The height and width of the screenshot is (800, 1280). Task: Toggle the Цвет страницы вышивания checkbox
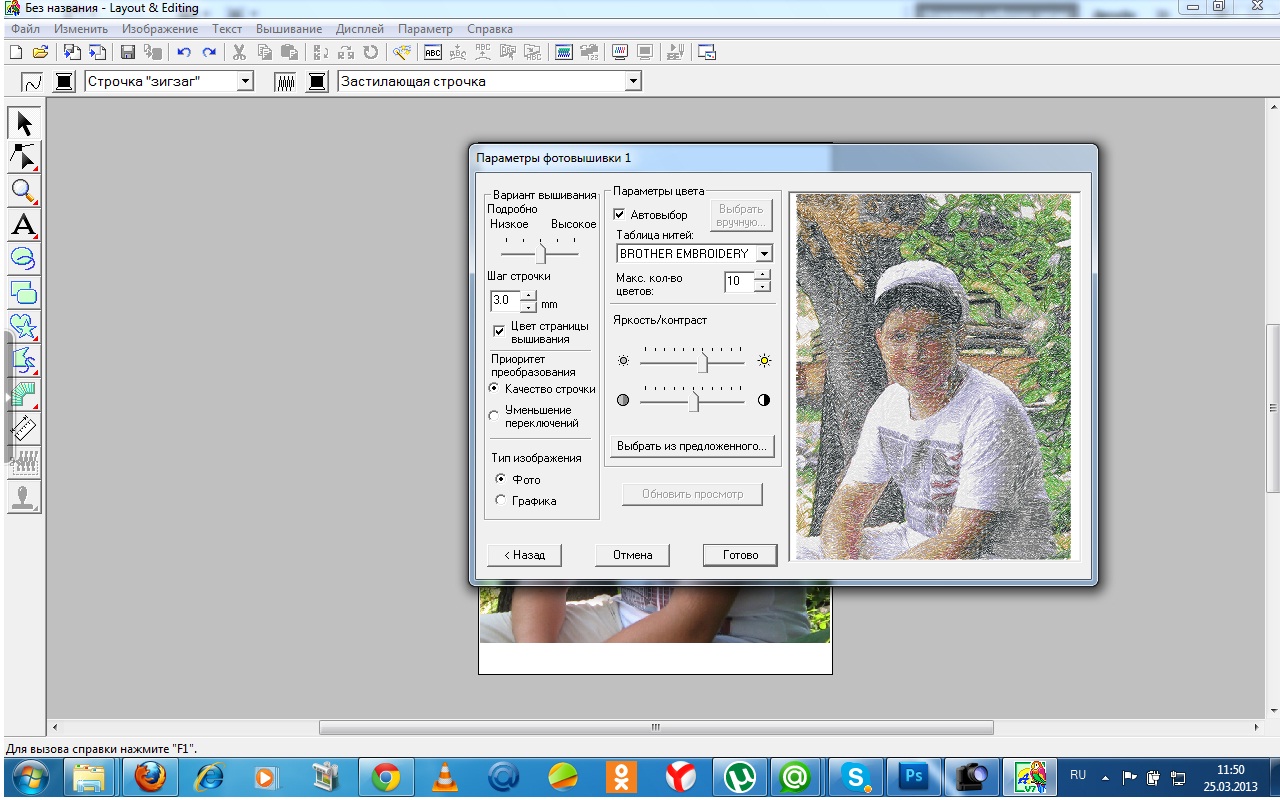click(x=499, y=331)
